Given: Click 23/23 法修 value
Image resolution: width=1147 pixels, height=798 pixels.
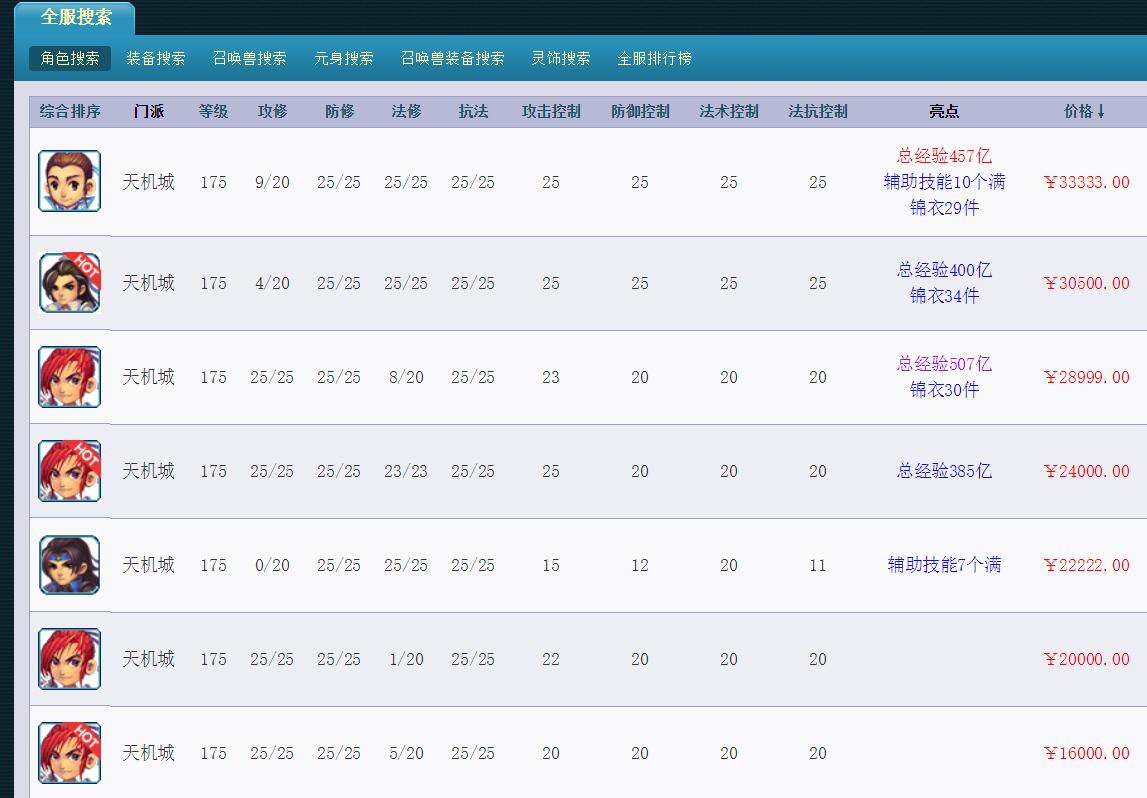Looking at the screenshot, I should (x=406, y=471).
